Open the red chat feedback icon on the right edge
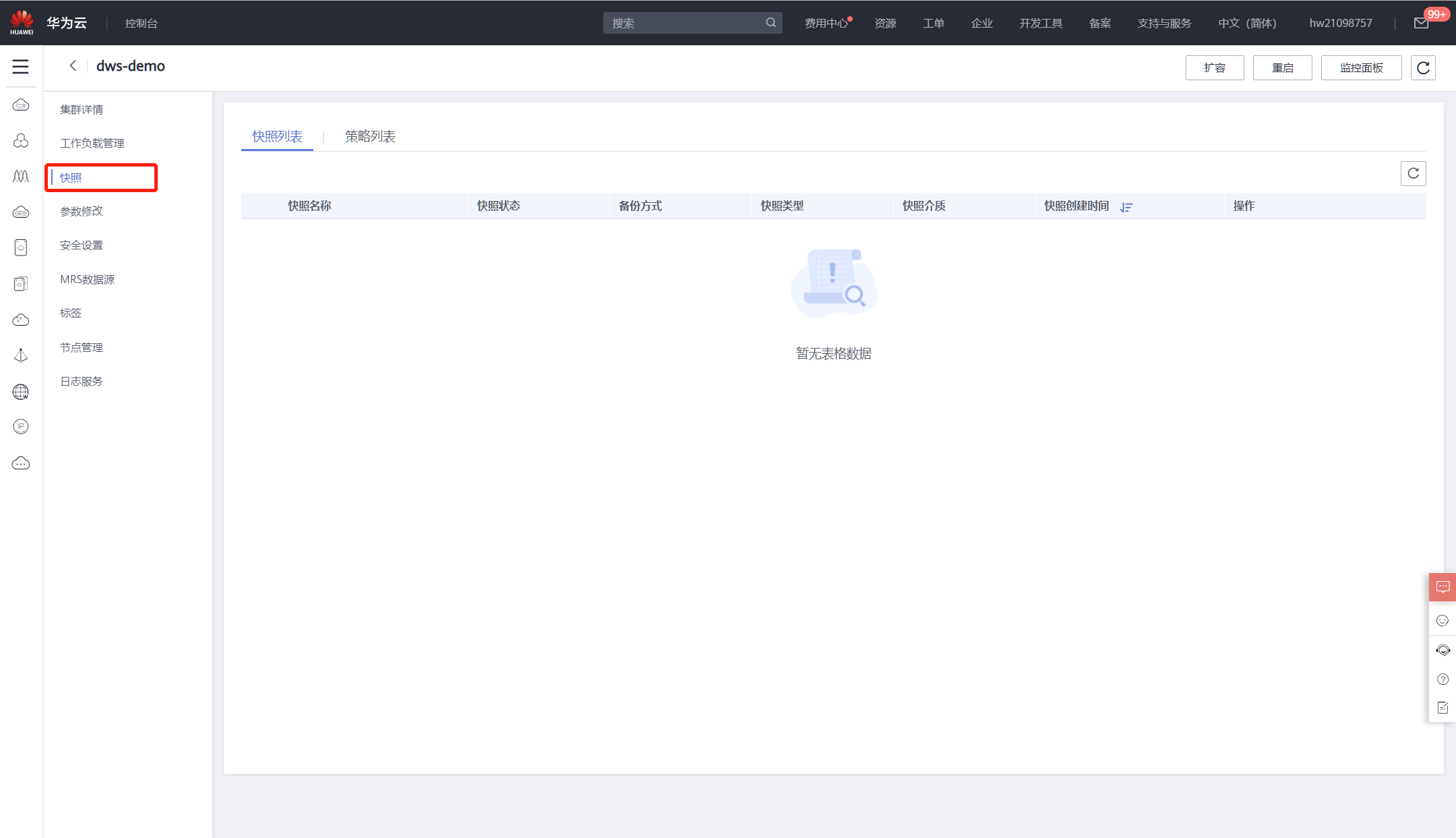 (x=1443, y=587)
